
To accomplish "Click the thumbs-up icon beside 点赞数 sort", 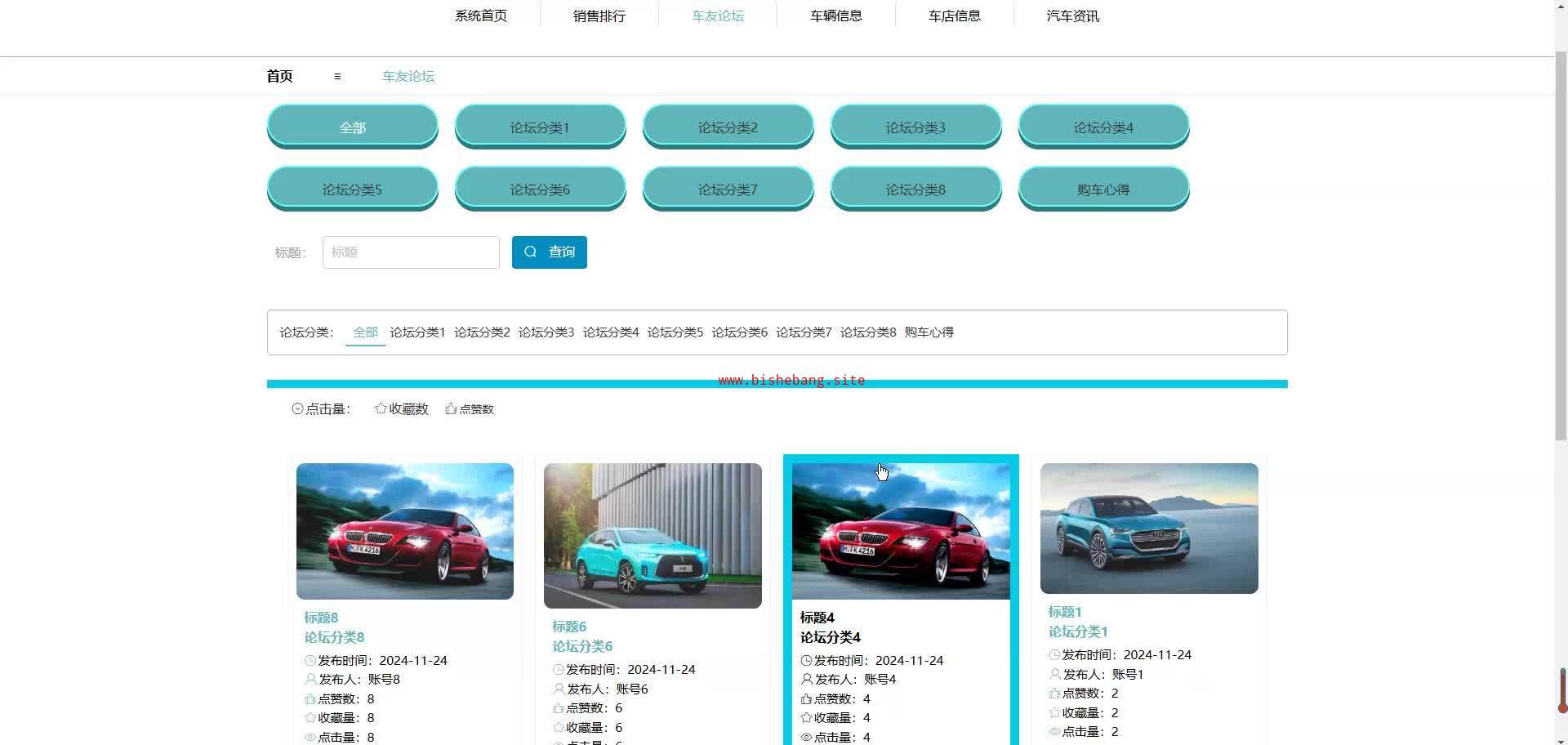I will [451, 408].
